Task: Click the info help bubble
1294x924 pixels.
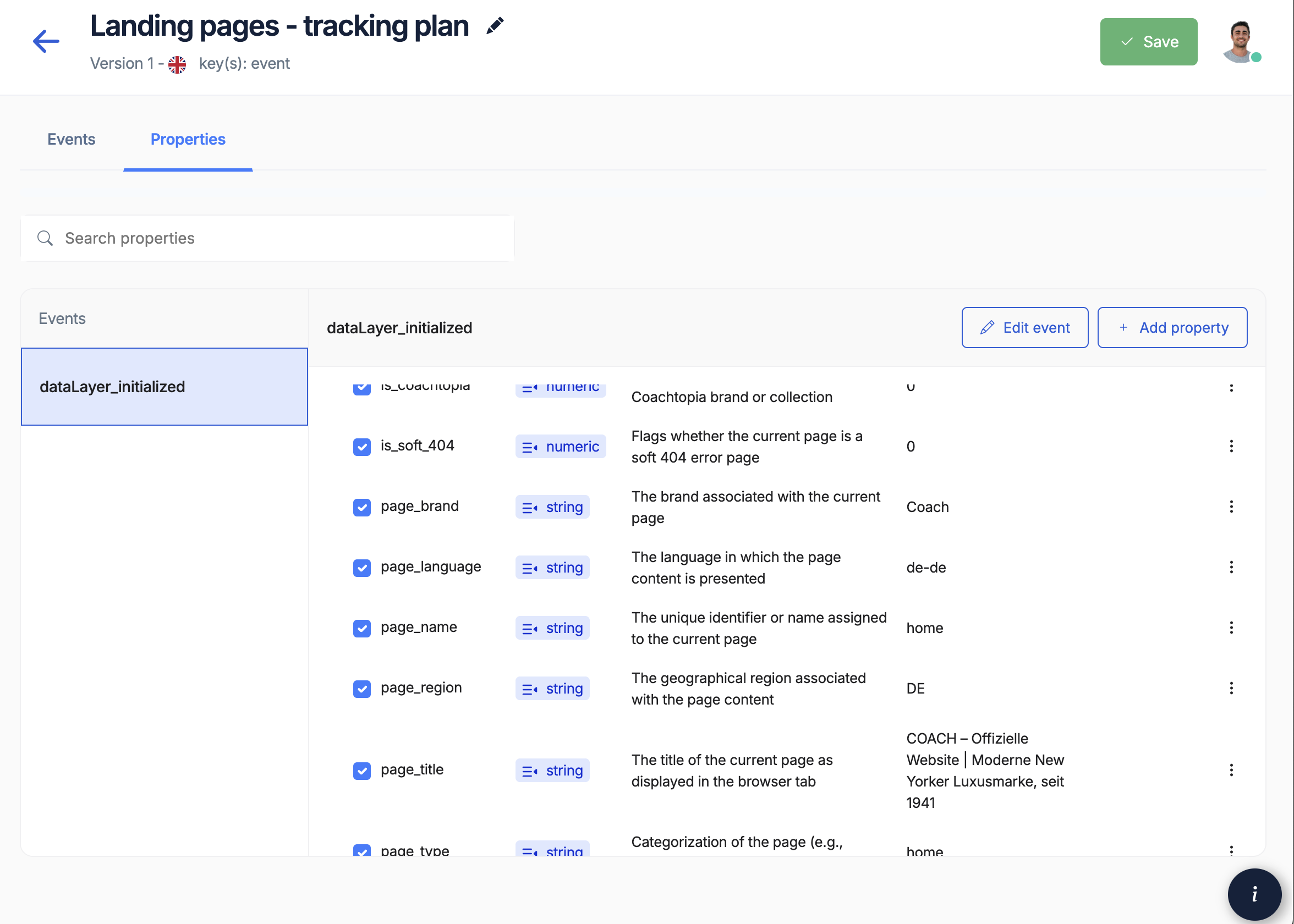Action: (x=1254, y=894)
